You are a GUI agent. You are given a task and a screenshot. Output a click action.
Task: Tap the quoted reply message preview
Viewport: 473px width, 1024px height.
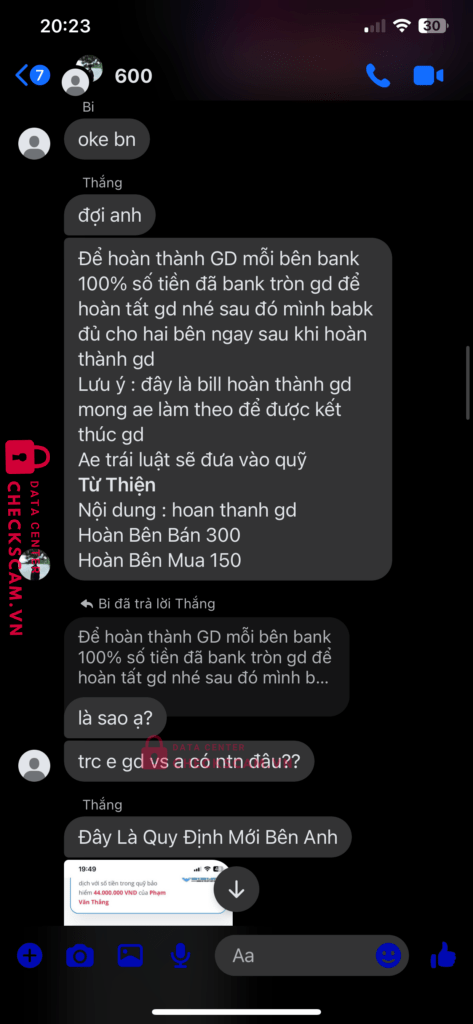(x=206, y=658)
